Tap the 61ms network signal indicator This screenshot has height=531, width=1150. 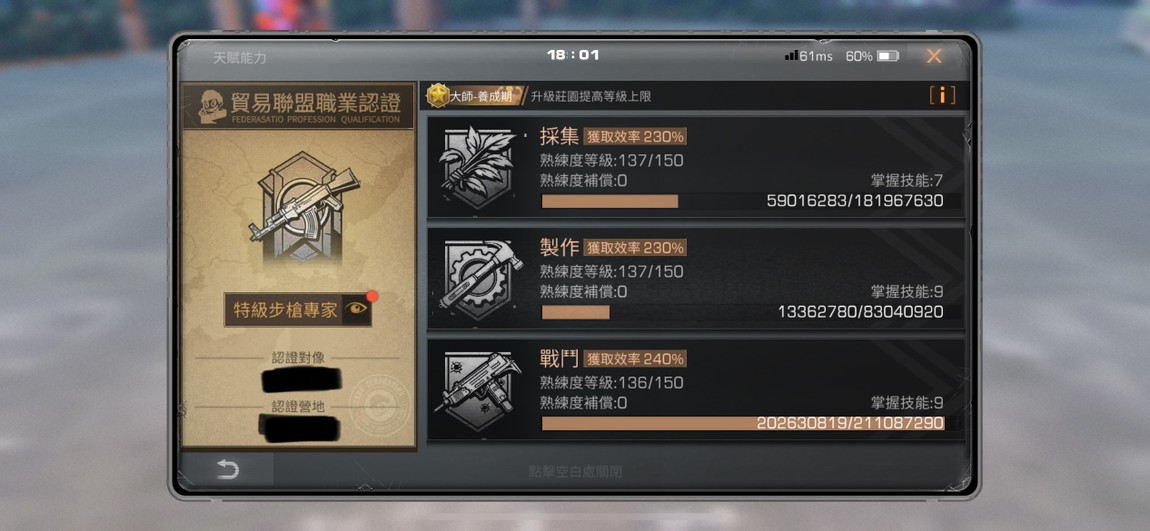point(808,56)
